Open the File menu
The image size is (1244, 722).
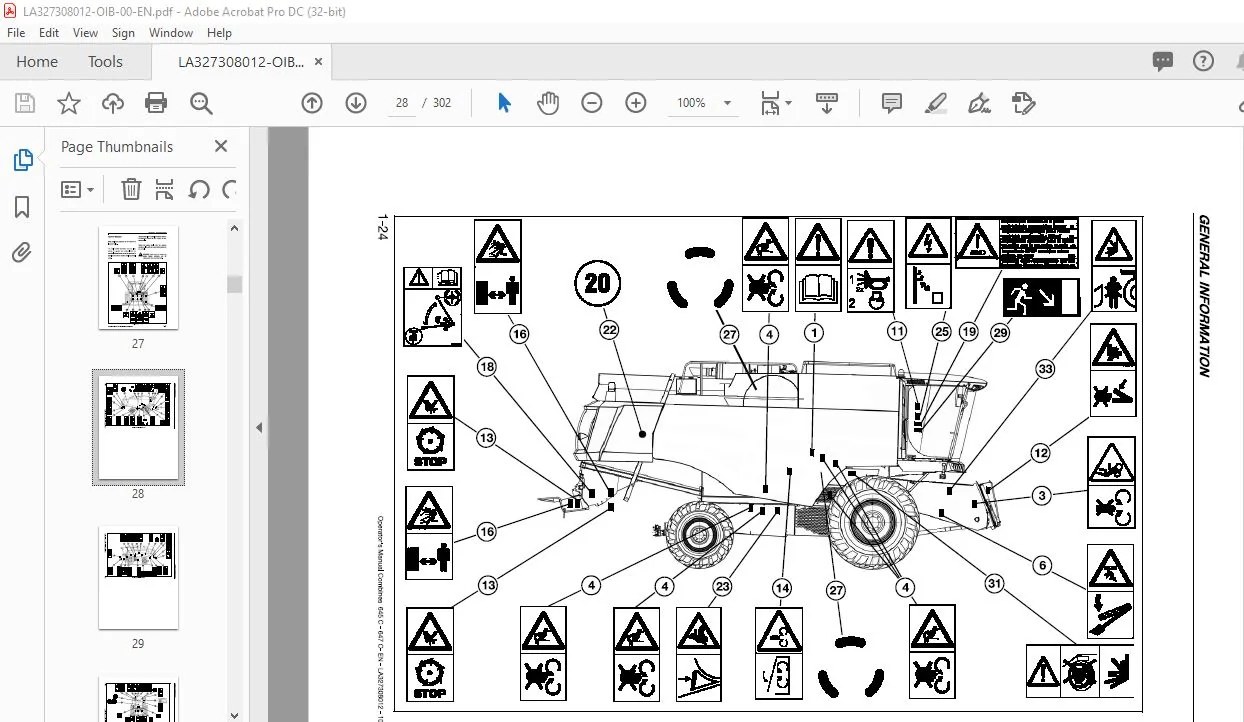tap(17, 33)
